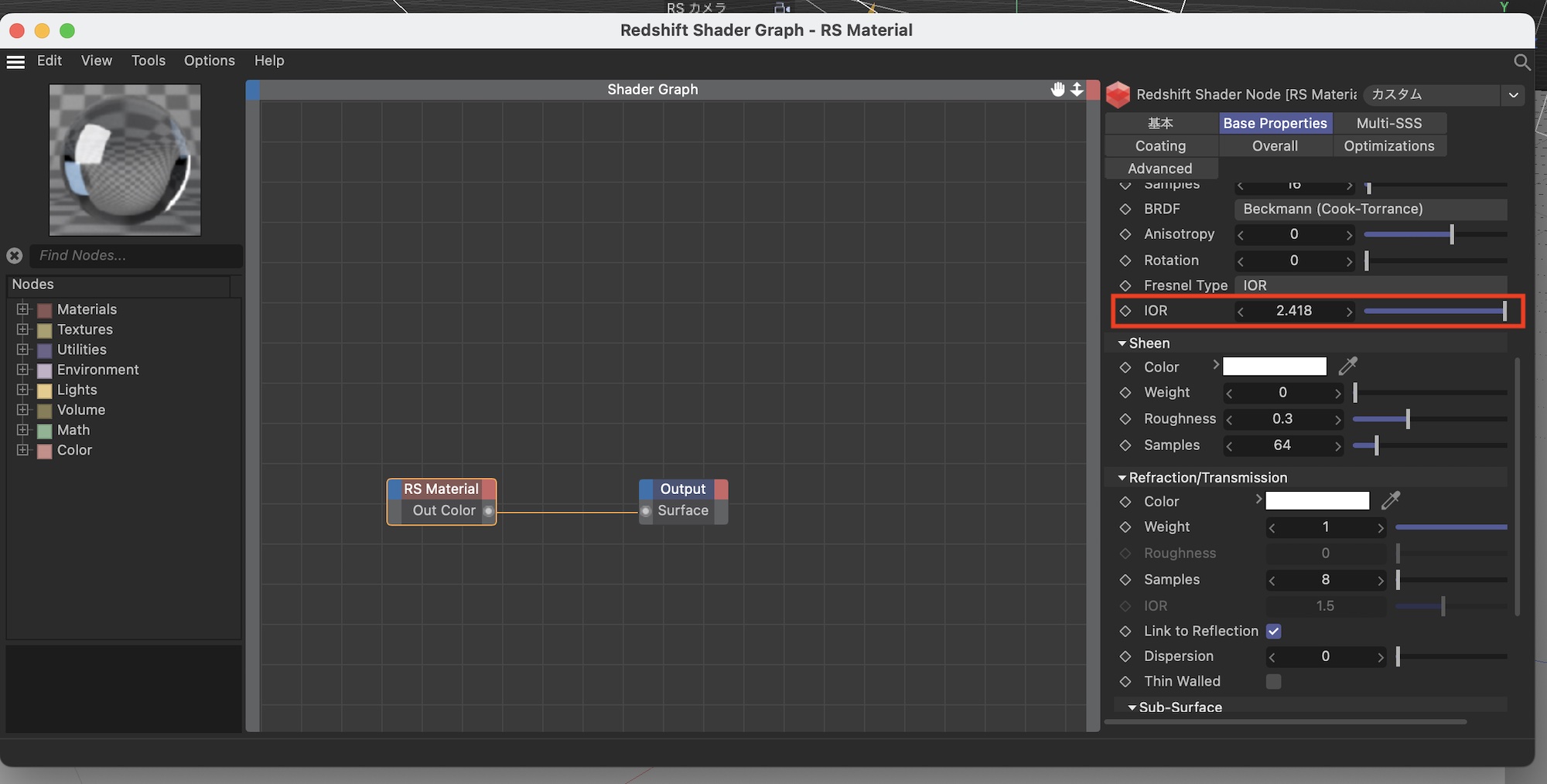Pick Refraction color with eyedropper icon
The image size is (1547, 784).
pyautogui.click(x=1391, y=501)
